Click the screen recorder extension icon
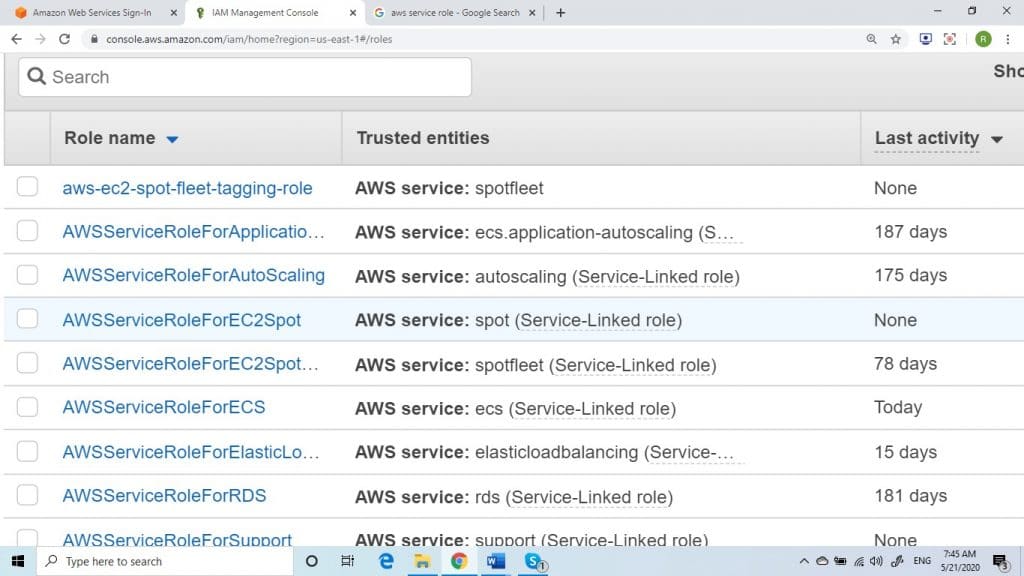This screenshot has width=1024, height=576. 950,39
